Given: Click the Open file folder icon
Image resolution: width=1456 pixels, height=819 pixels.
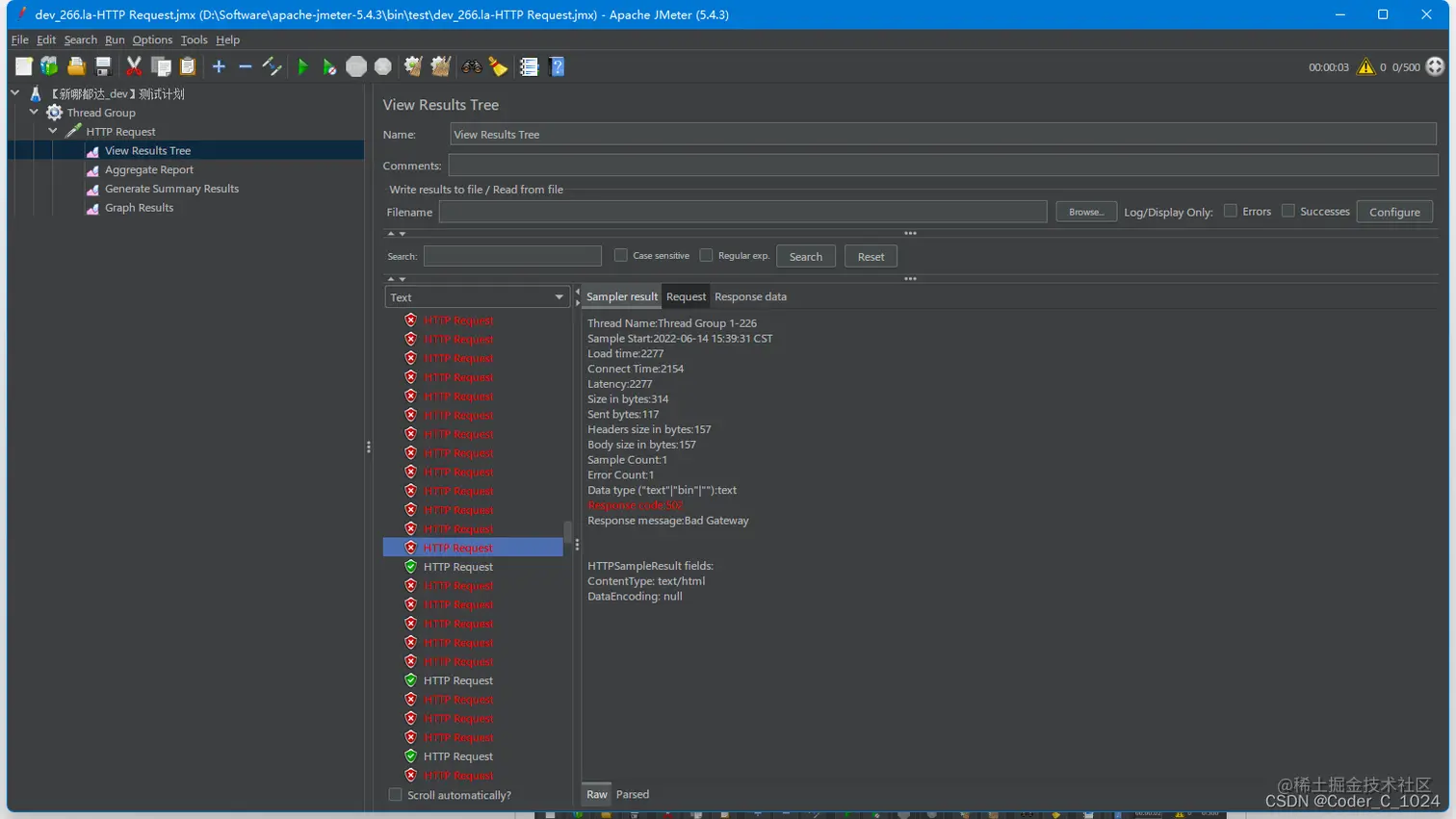Looking at the screenshot, I should (76, 66).
